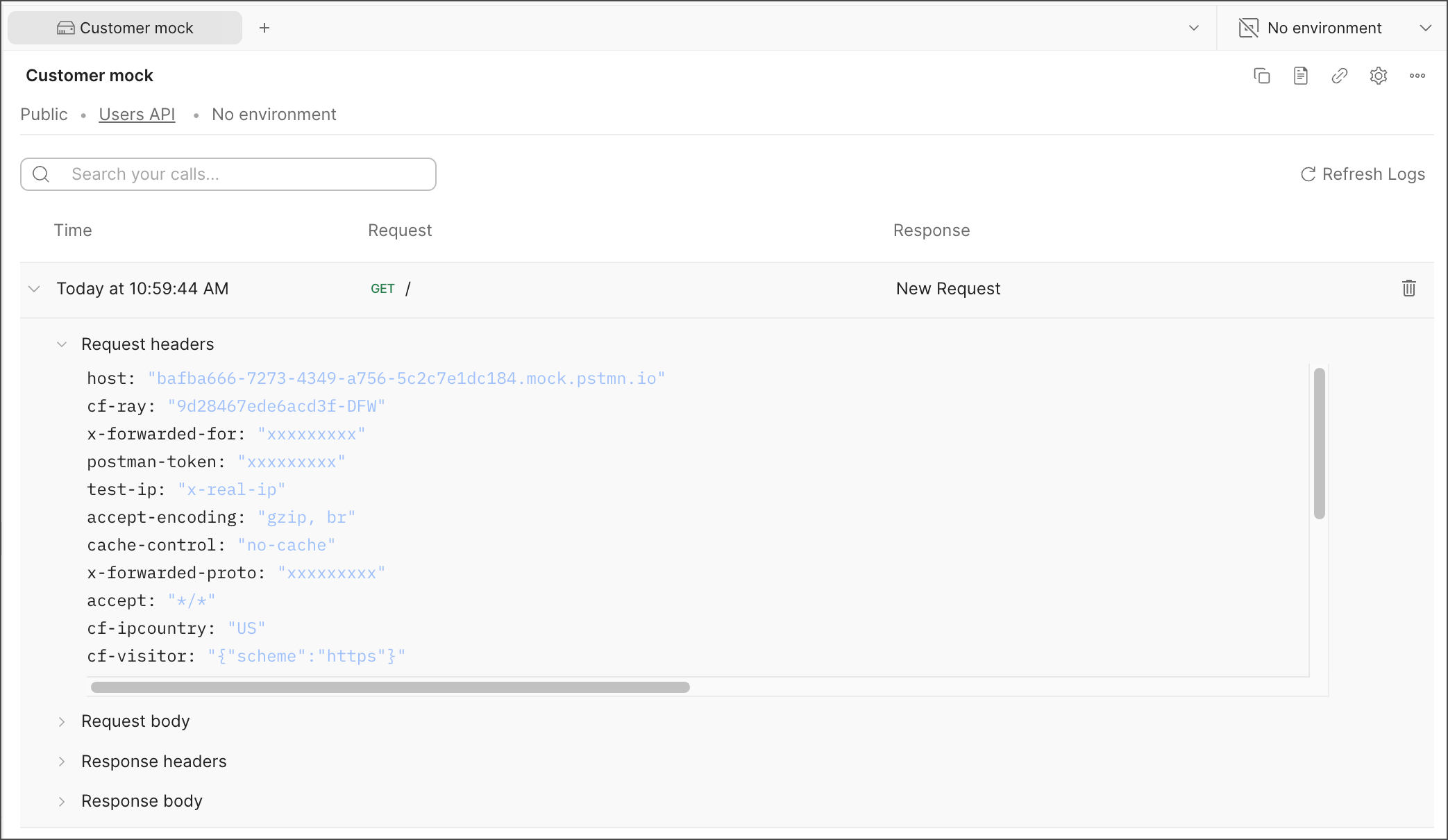1448x840 pixels.
Task: Select the host header value
Action: 407,378
